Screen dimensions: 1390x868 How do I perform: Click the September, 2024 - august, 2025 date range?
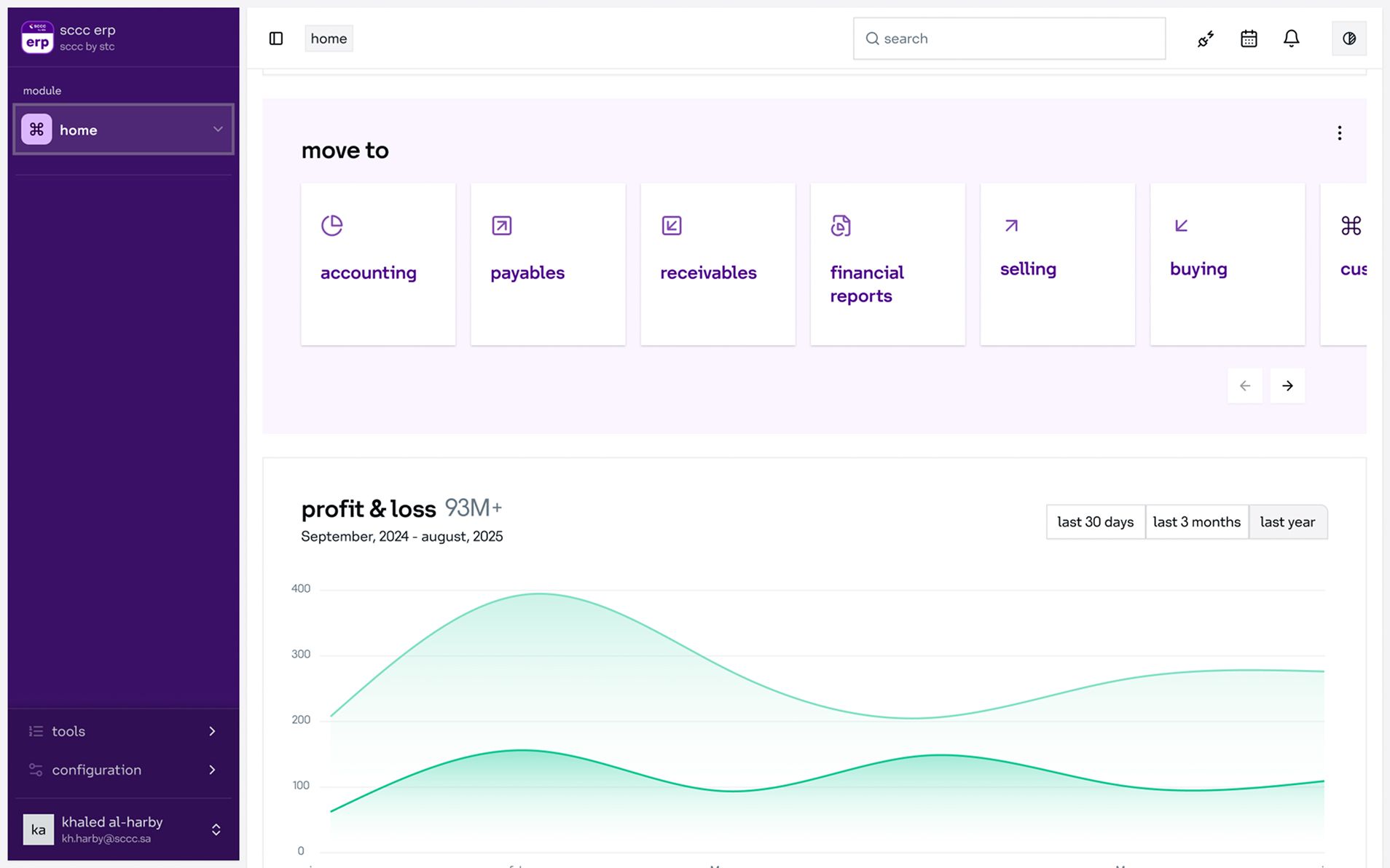402,537
